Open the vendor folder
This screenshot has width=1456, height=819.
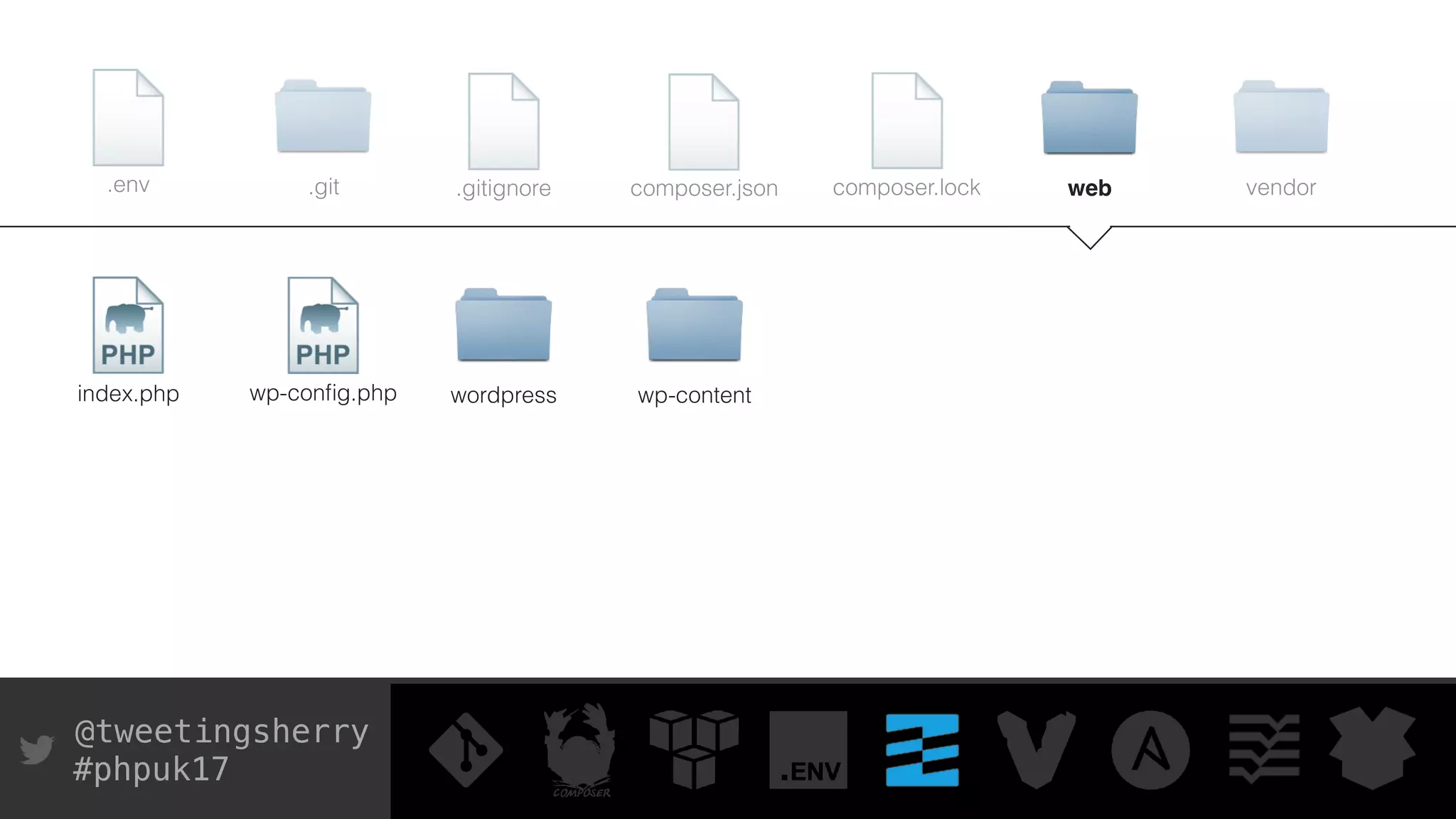[x=1281, y=117]
